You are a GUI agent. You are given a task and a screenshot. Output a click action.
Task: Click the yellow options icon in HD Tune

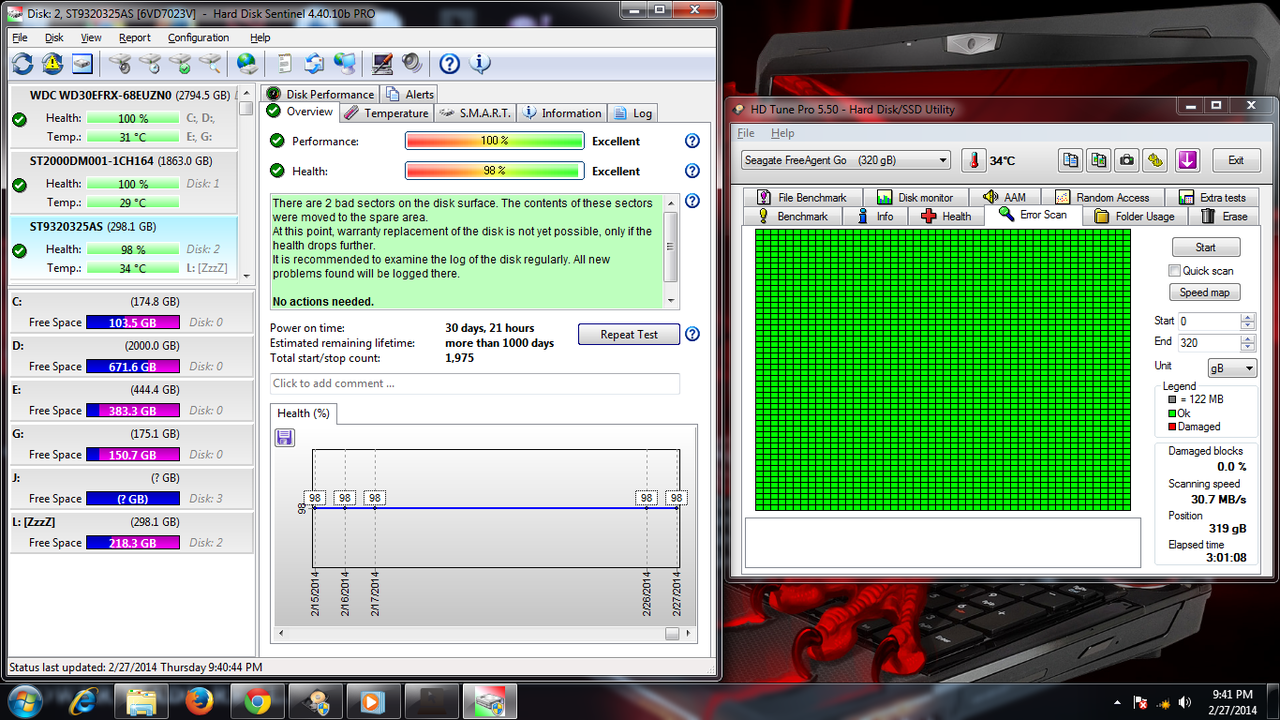click(x=1155, y=160)
